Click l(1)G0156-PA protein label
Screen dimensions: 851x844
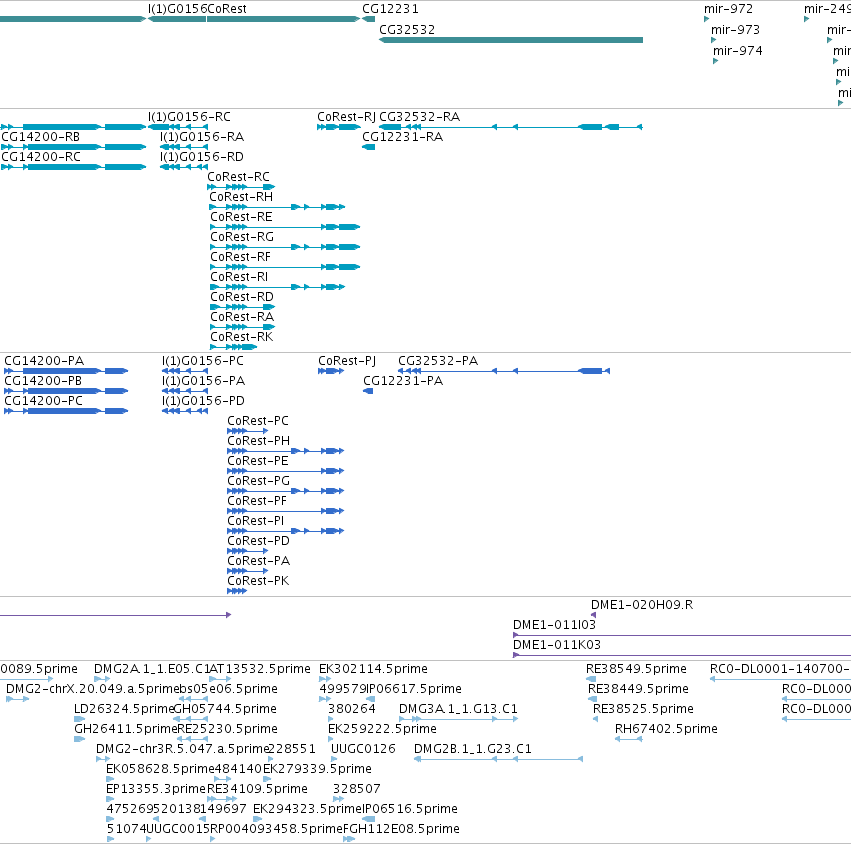click(x=203, y=381)
